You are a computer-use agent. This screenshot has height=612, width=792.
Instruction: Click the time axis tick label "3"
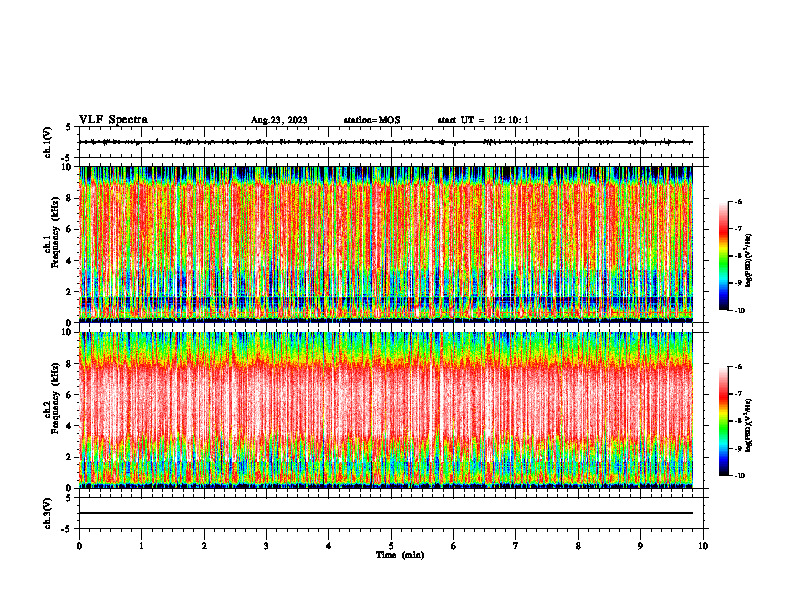point(266,546)
